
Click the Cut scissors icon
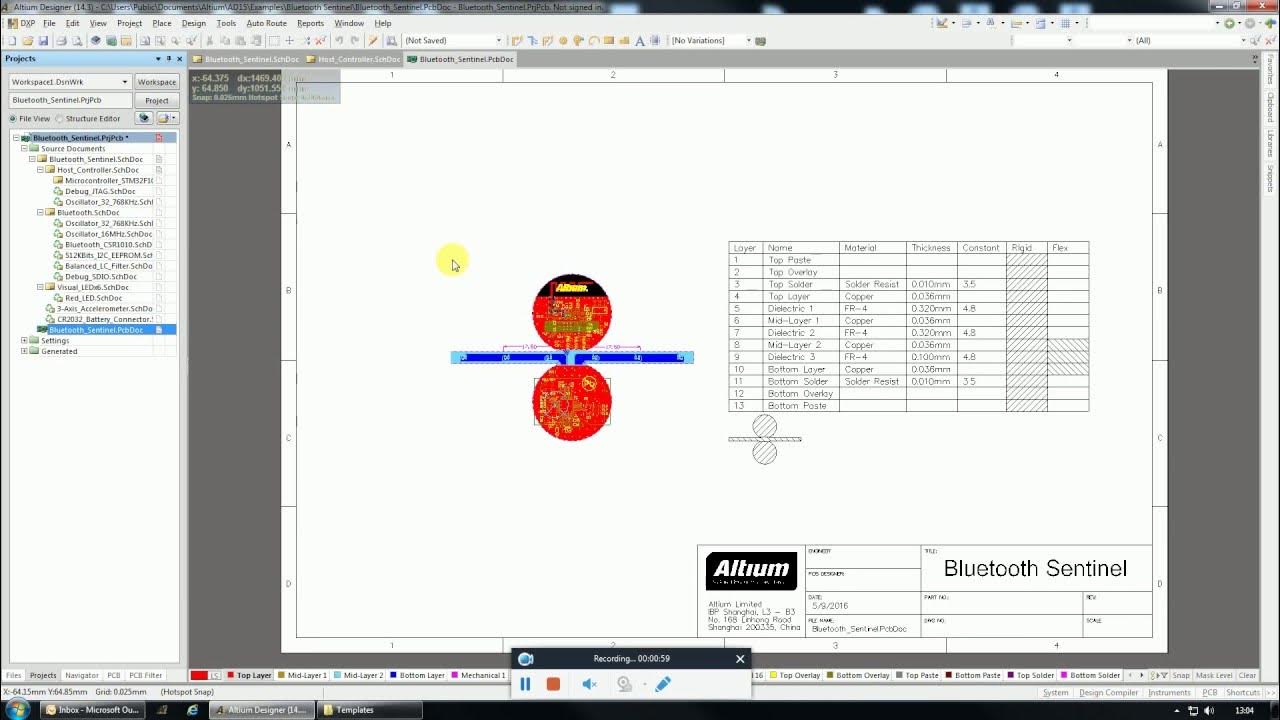click(209, 41)
